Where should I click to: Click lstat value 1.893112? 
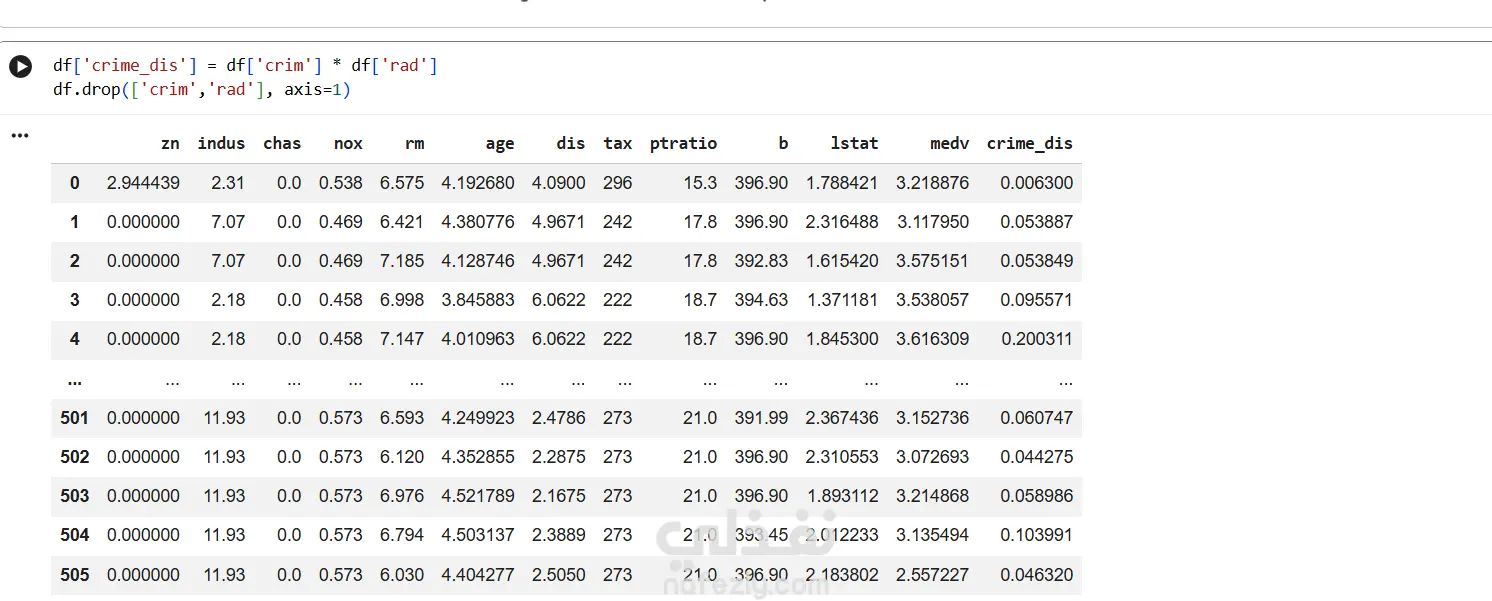tap(842, 496)
